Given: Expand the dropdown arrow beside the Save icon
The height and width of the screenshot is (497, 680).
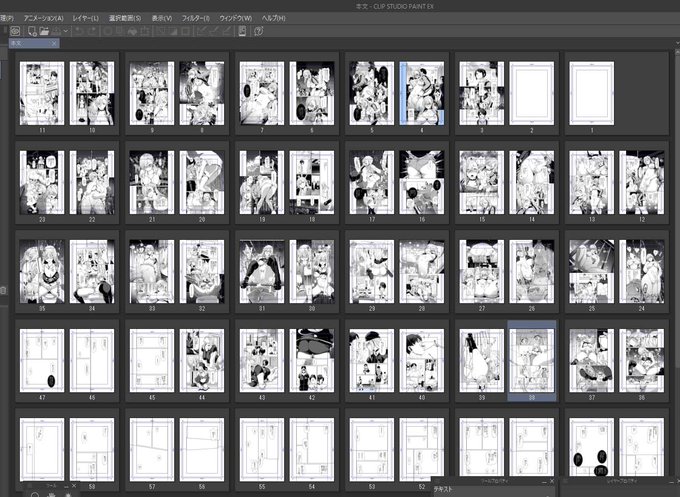Looking at the screenshot, I should [65, 31].
